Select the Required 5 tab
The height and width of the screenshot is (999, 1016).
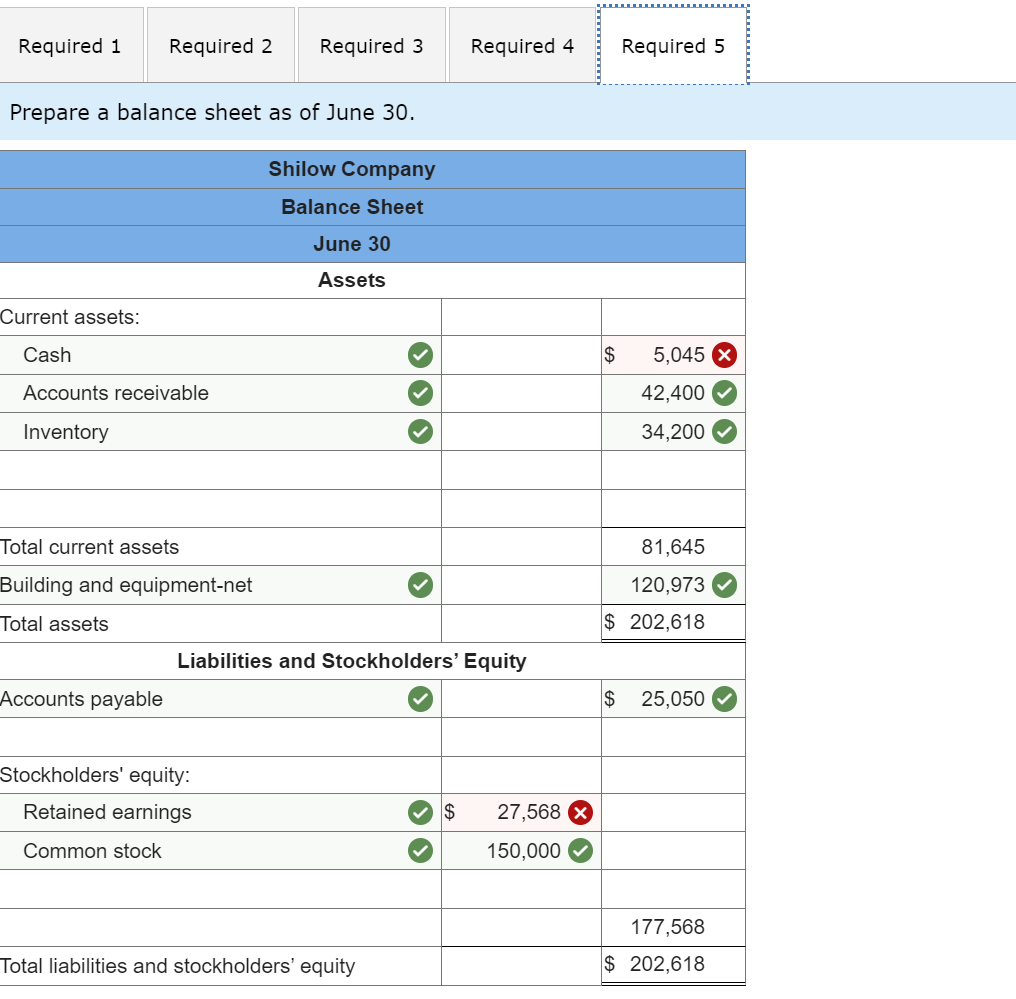[x=672, y=45]
